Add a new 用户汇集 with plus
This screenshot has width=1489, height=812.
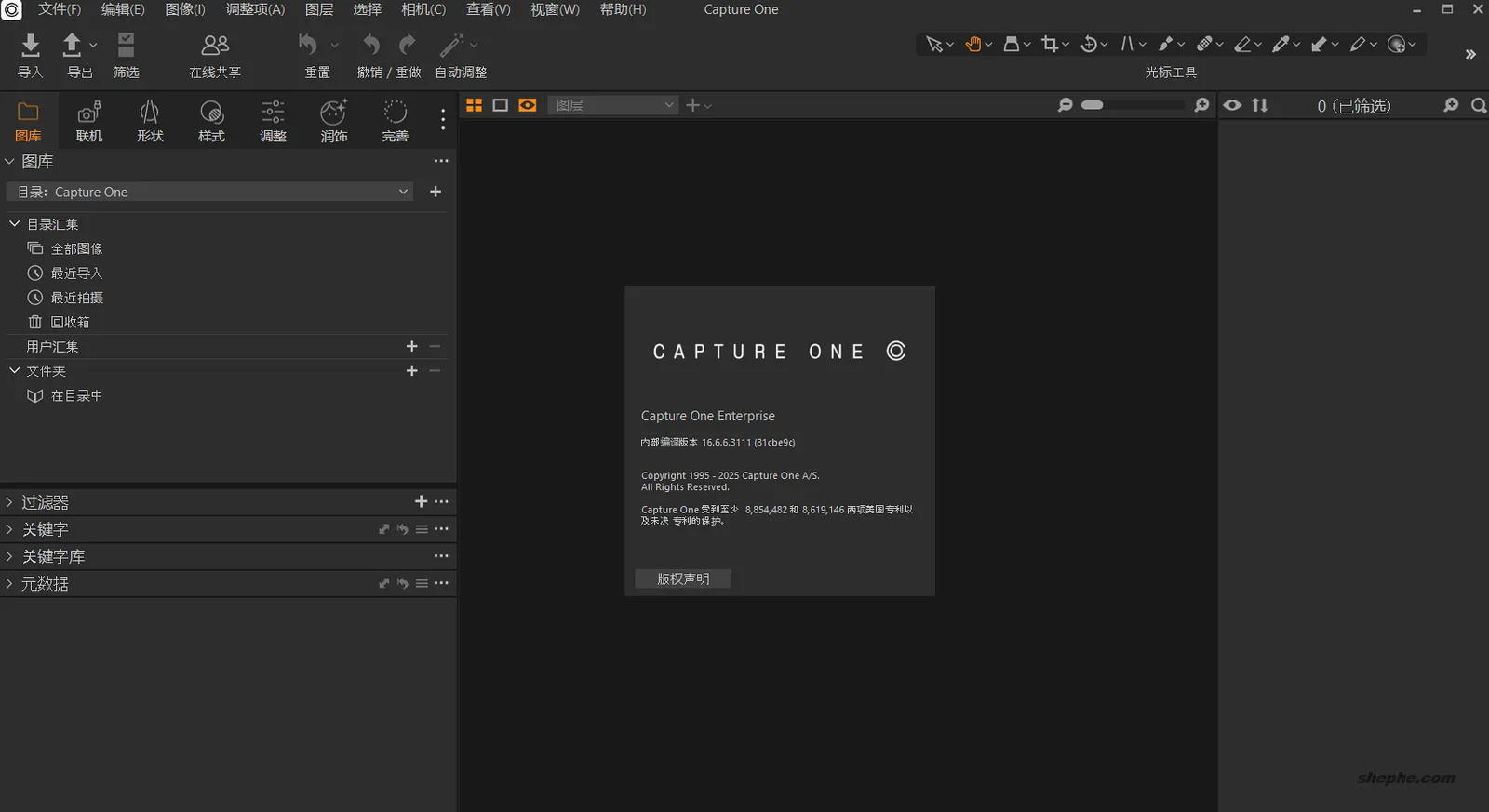click(412, 346)
